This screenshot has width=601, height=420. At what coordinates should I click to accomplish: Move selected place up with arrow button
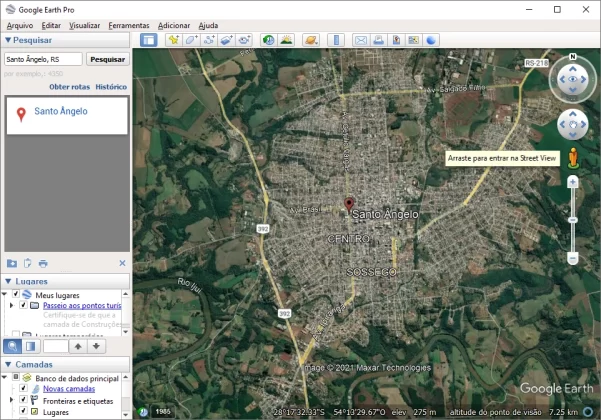tap(78, 346)
